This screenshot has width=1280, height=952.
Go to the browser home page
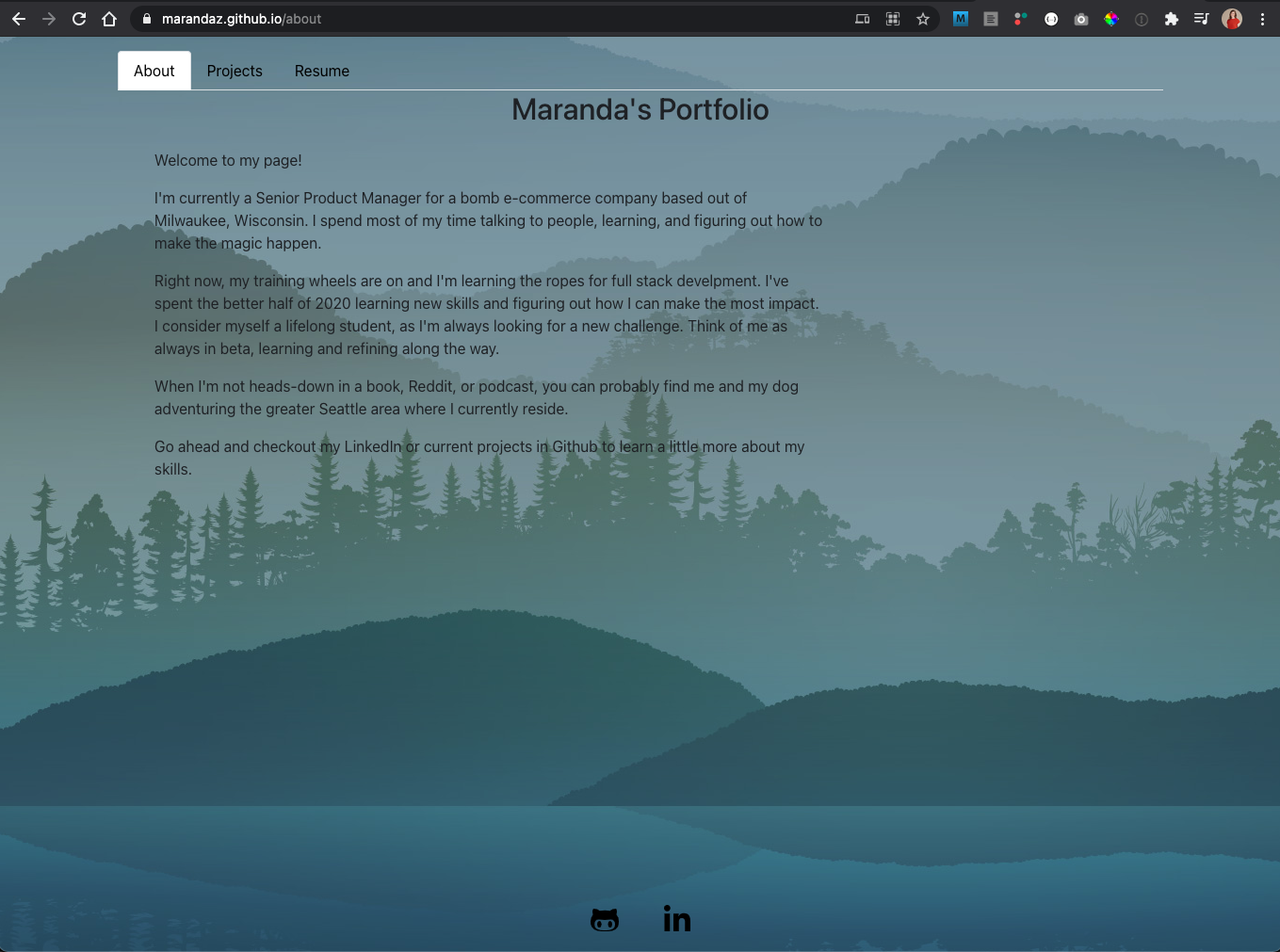click(108, 18)
